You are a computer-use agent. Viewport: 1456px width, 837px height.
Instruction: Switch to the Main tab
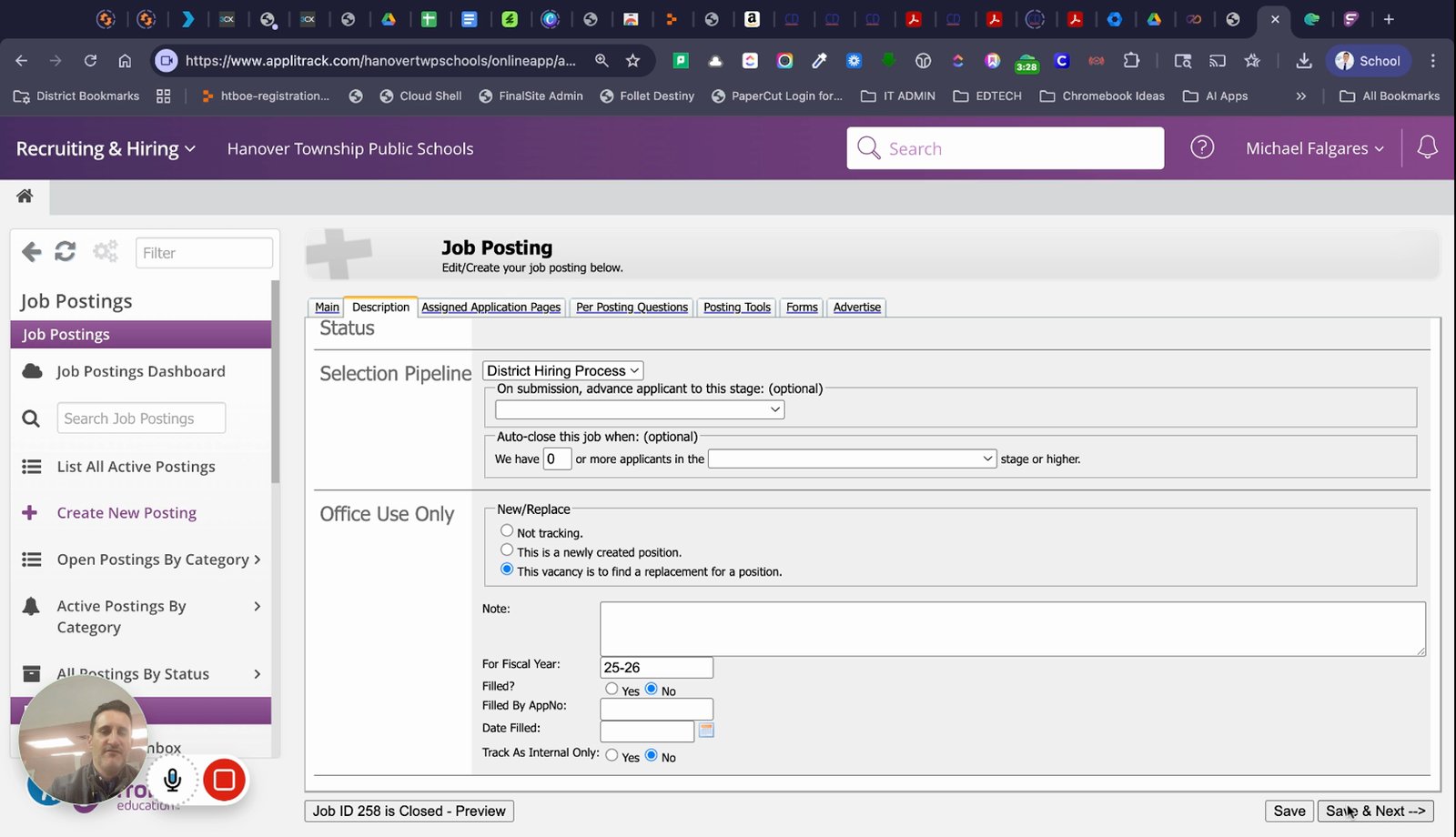click(327, 308)
